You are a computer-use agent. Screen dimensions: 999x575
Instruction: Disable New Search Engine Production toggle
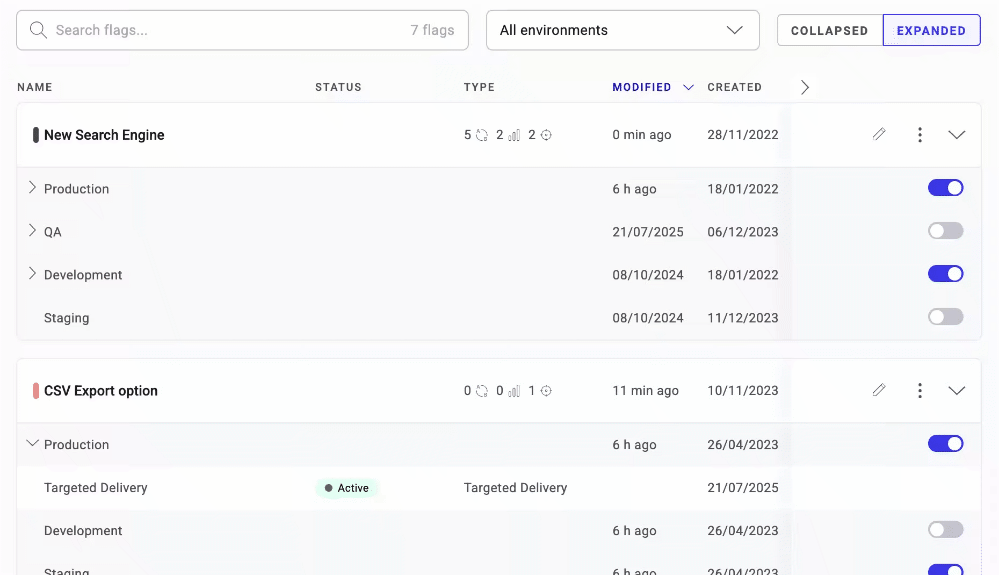[x=945, y=188]
